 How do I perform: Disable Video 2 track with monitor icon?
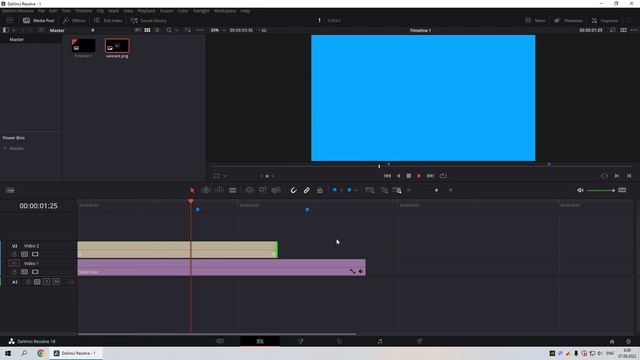point(35,254)
